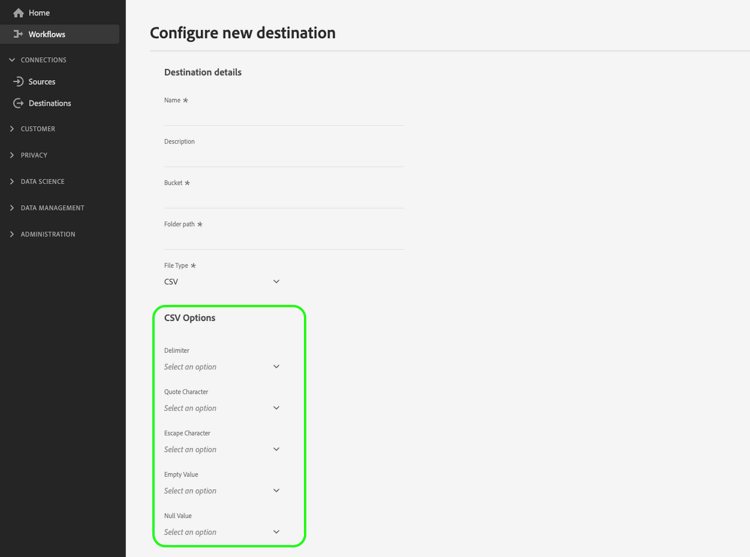
Task: Click the Sources arrow icon
Action: tap(18, 81)
